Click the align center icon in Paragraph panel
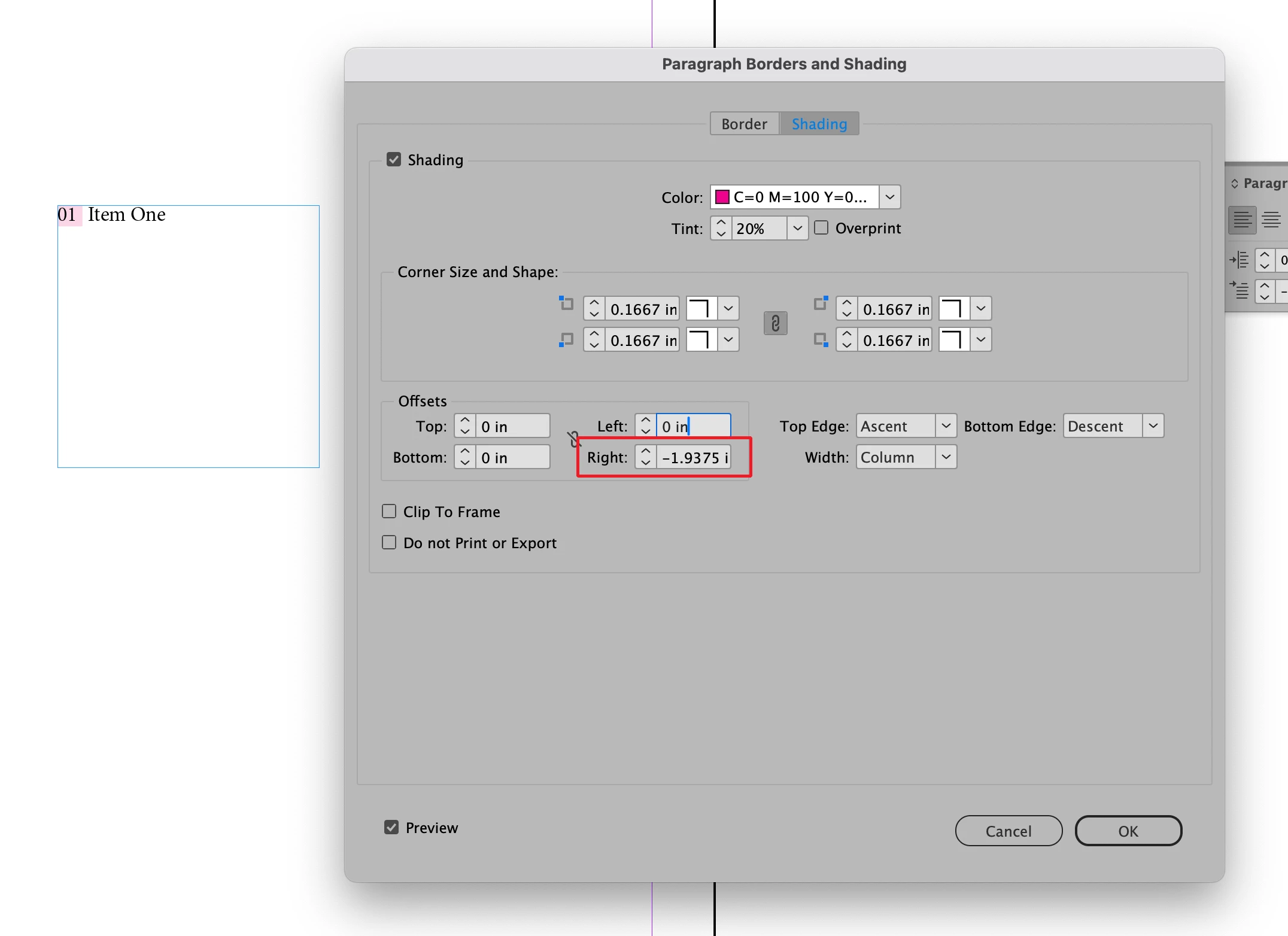 tap(1271, 220)
